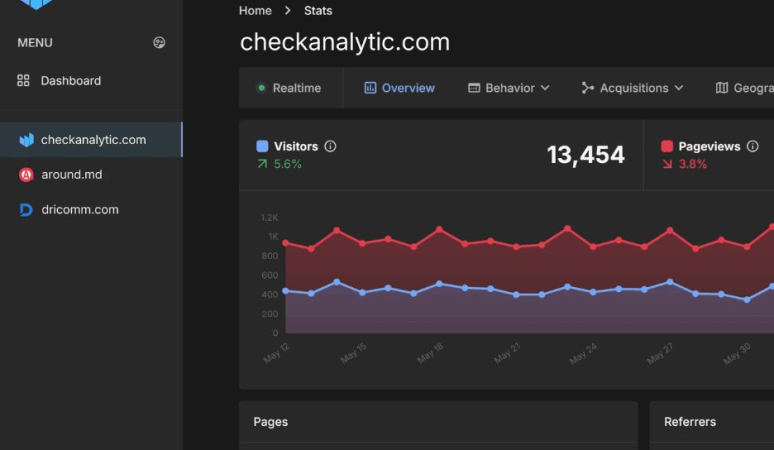Click the 400 y-axis label
This screenshot has width=774, height=450.
[x=270, y=295]
